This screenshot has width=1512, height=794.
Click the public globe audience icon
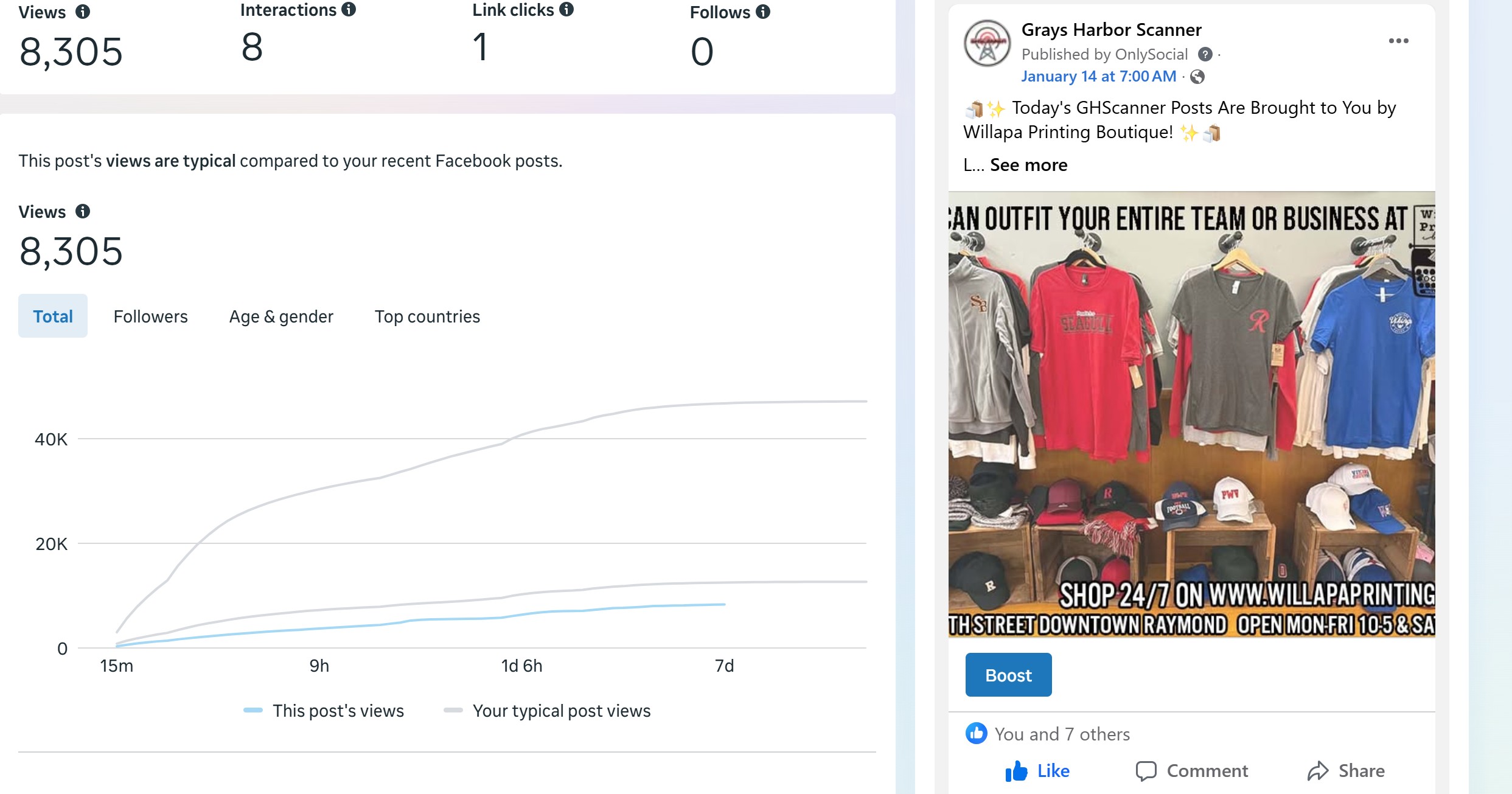click(1197, 77)
